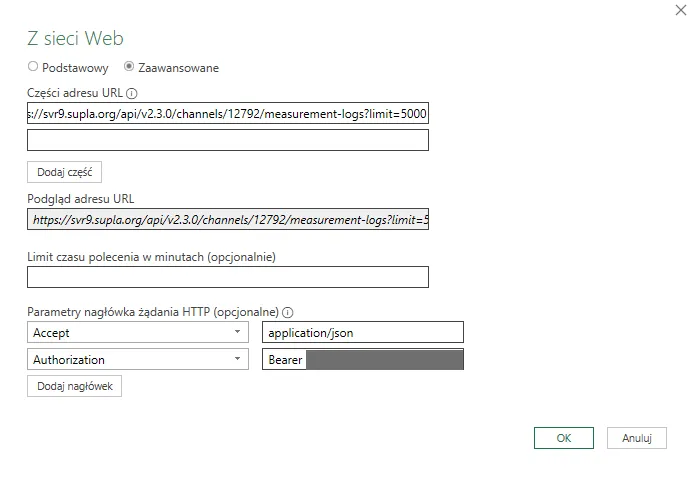Click the URL preview box
The height and width of the screenshot is (477, 696).
click(x=228, y=219)
